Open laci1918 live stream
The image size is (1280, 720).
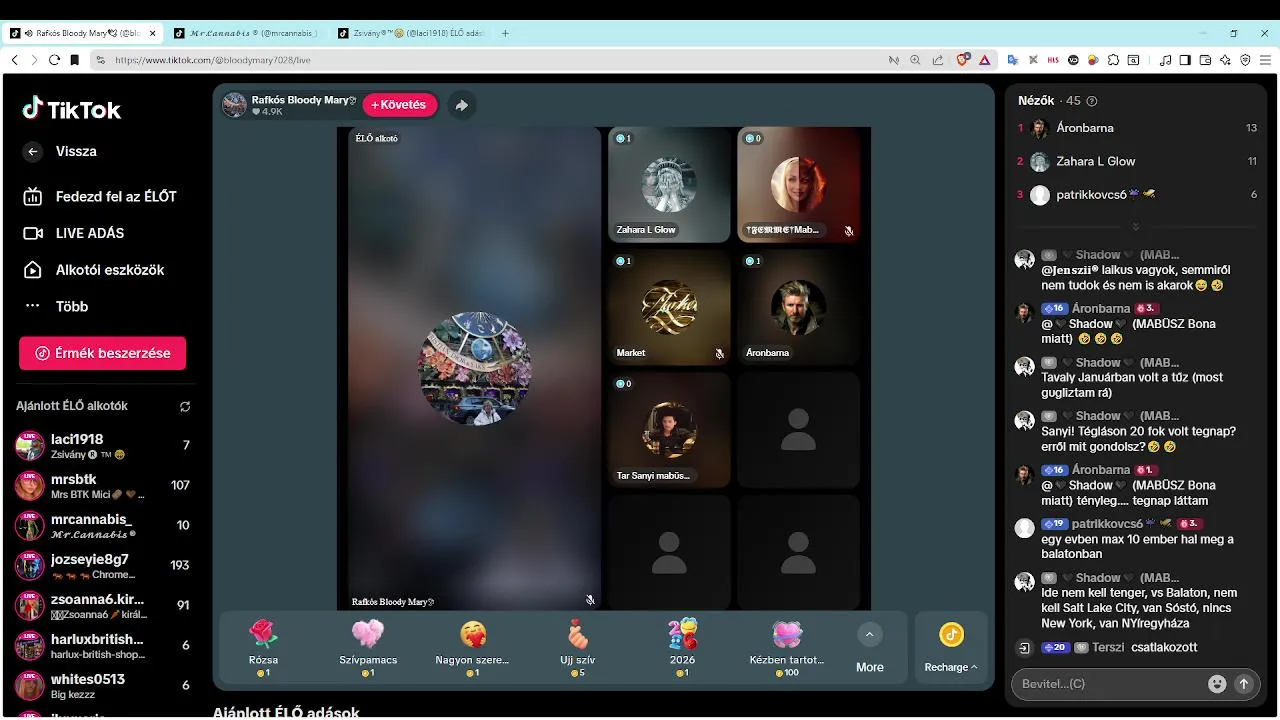(x=102, y=446)
